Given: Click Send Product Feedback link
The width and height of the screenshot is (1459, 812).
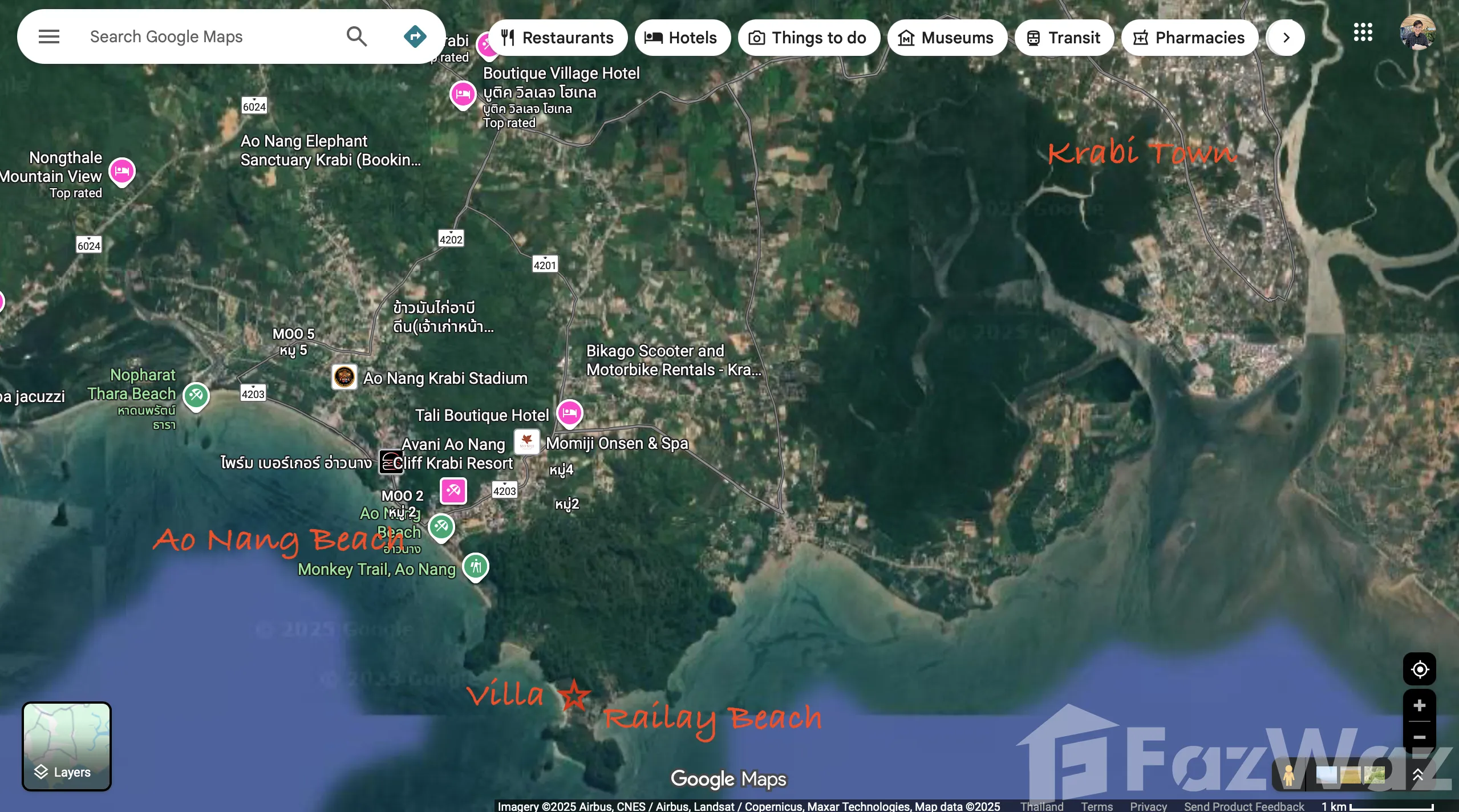Looking at the screenshot, I should (1243, 806).
